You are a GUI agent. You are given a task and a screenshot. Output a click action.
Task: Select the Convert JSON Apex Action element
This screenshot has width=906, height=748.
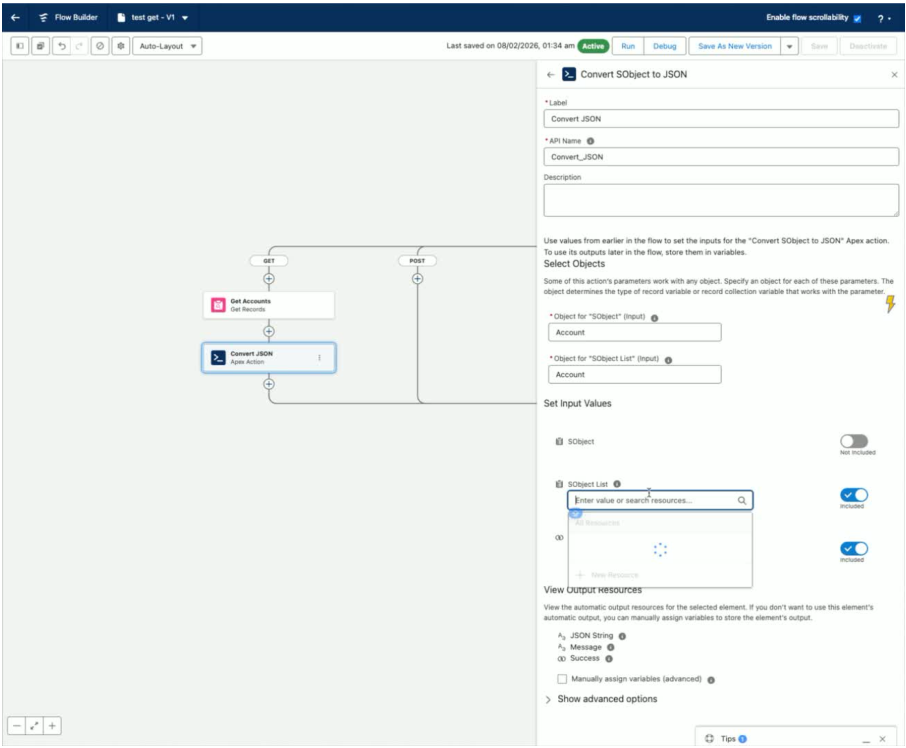point(269,358)
